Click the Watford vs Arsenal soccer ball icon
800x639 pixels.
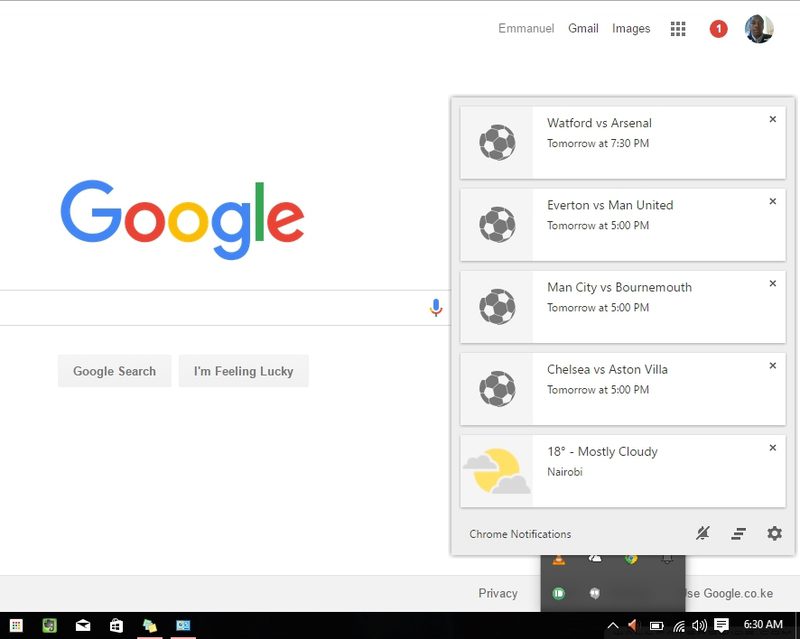(497, 143)
